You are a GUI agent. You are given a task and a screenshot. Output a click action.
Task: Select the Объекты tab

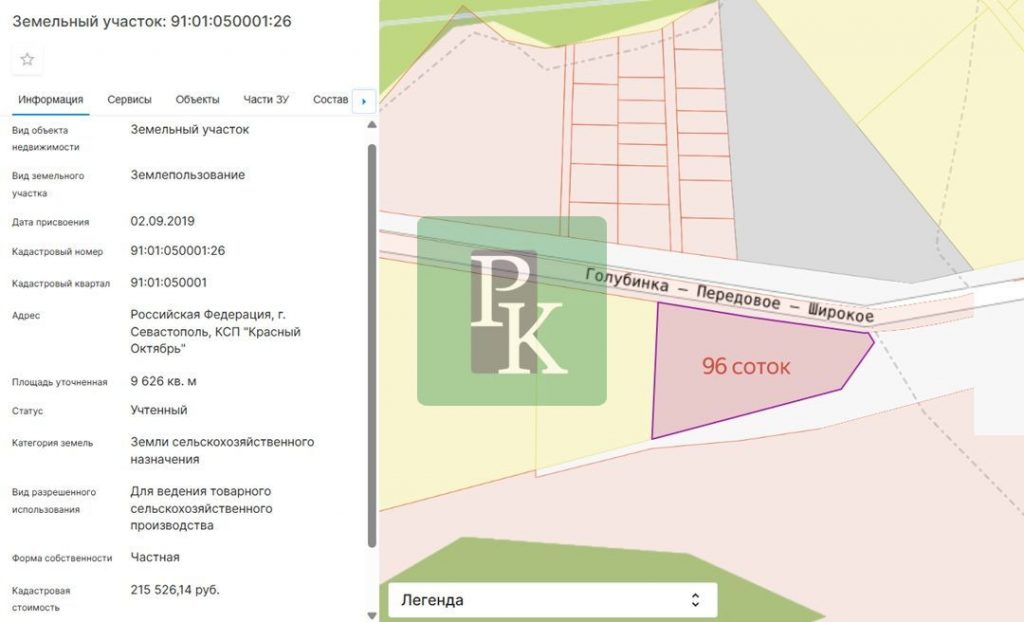point(197,100)
